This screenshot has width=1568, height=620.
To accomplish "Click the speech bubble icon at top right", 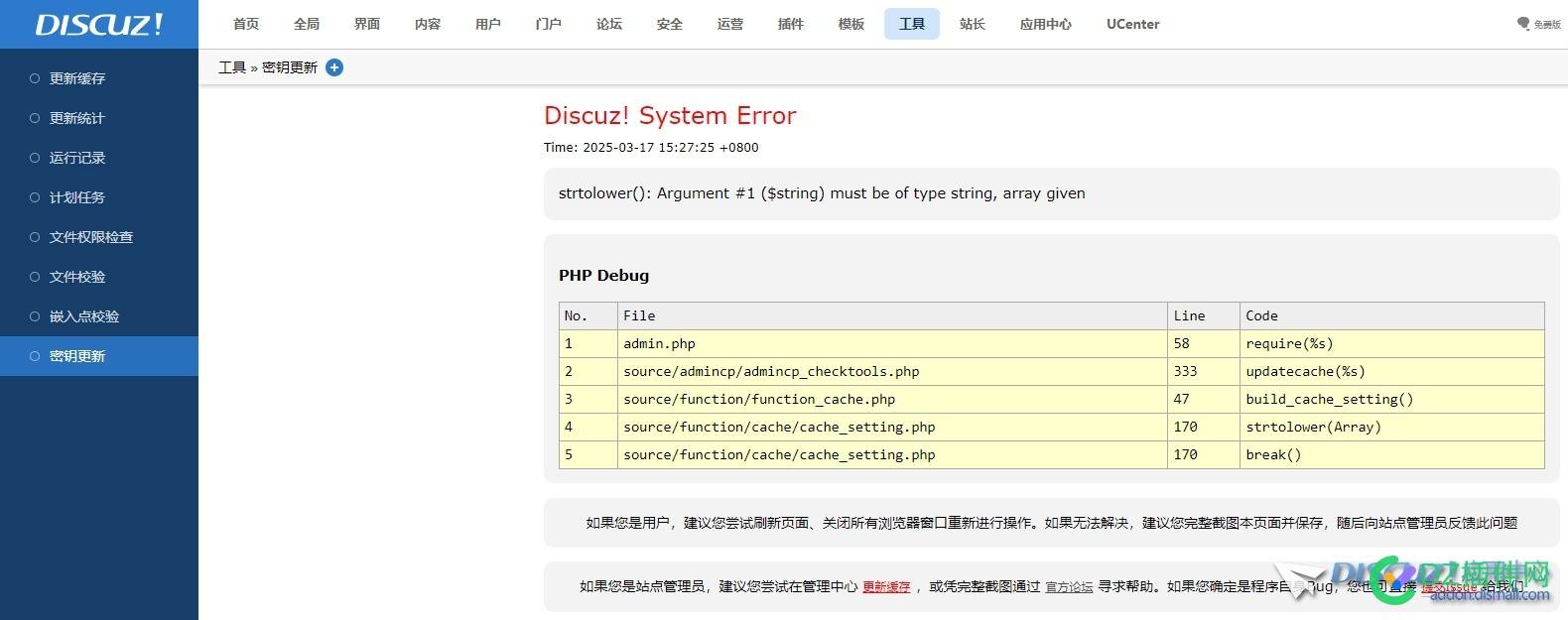I will tap(1523, 24).
